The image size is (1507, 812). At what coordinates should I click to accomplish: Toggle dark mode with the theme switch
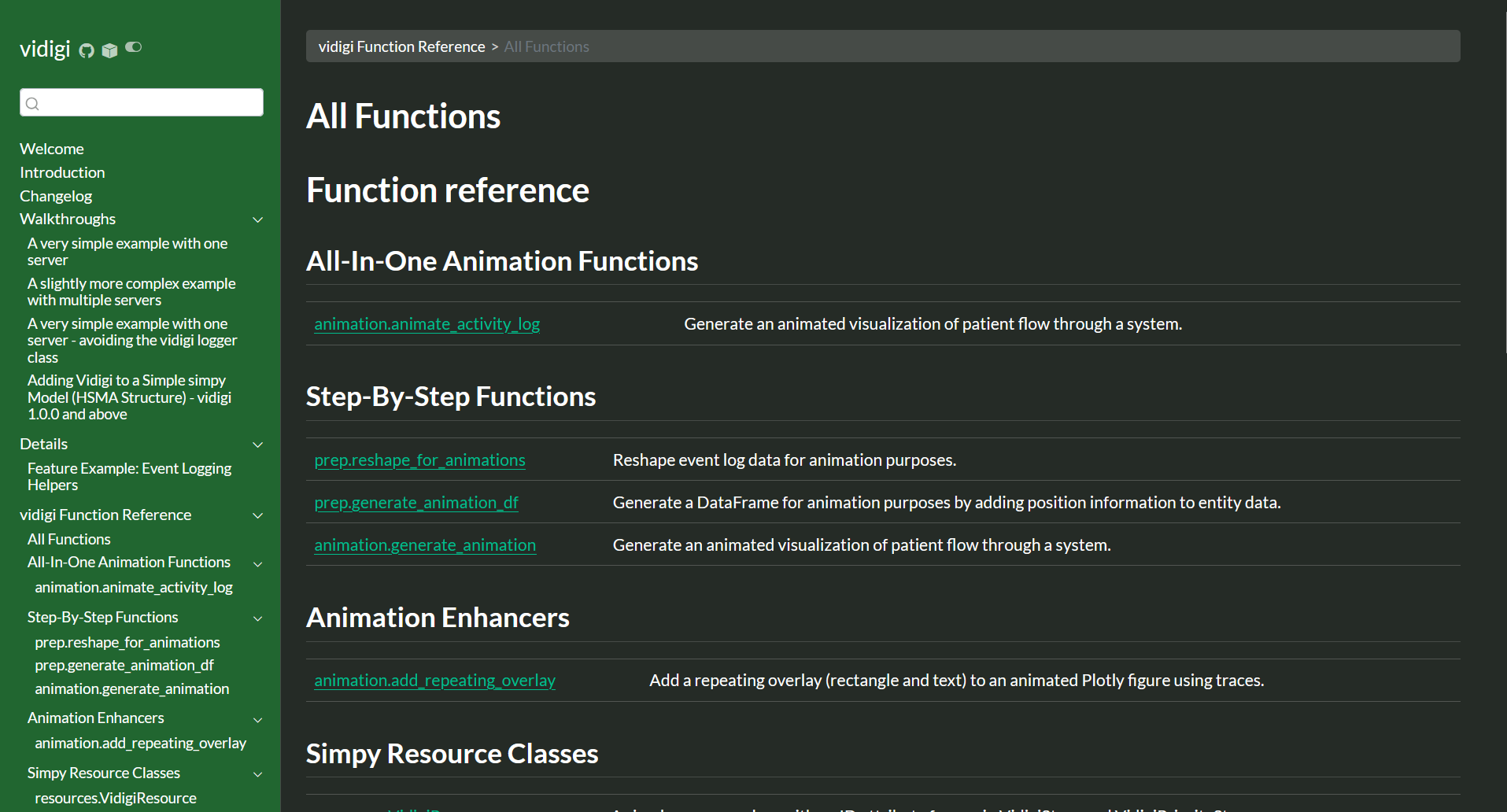133,47
